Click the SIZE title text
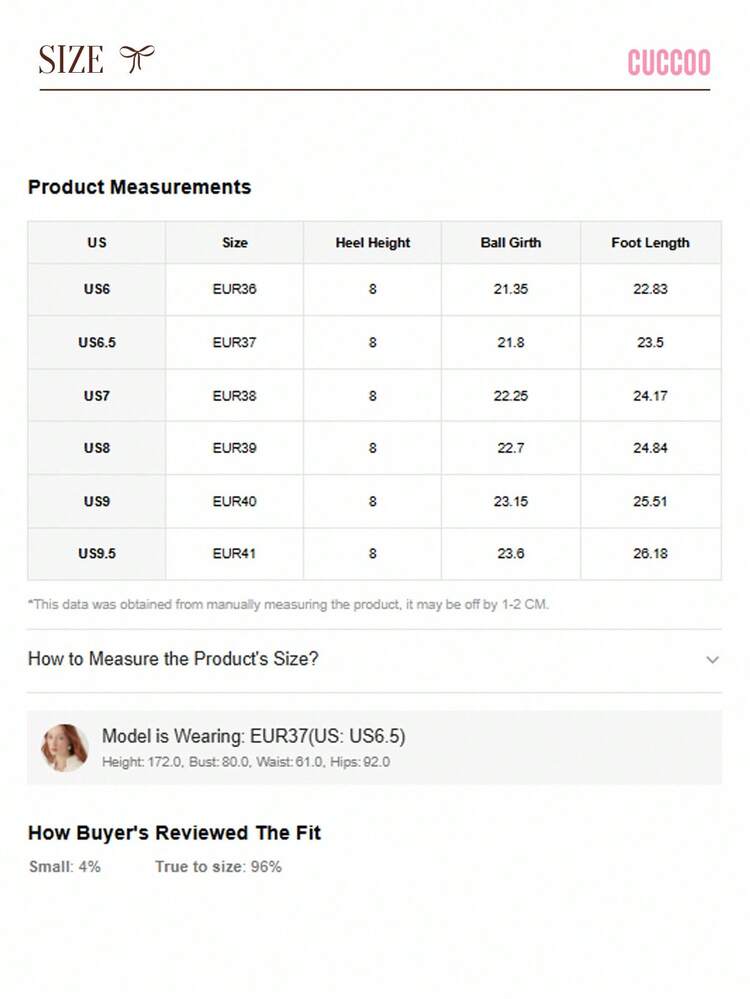Screen dimensions: 750x999 click(x=71, y=60)
